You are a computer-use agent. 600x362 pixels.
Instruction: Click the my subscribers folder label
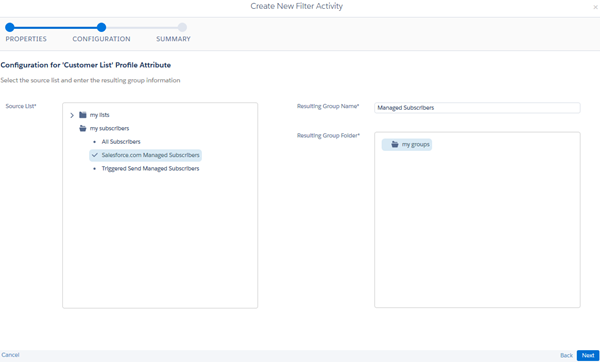coord(109,128)
